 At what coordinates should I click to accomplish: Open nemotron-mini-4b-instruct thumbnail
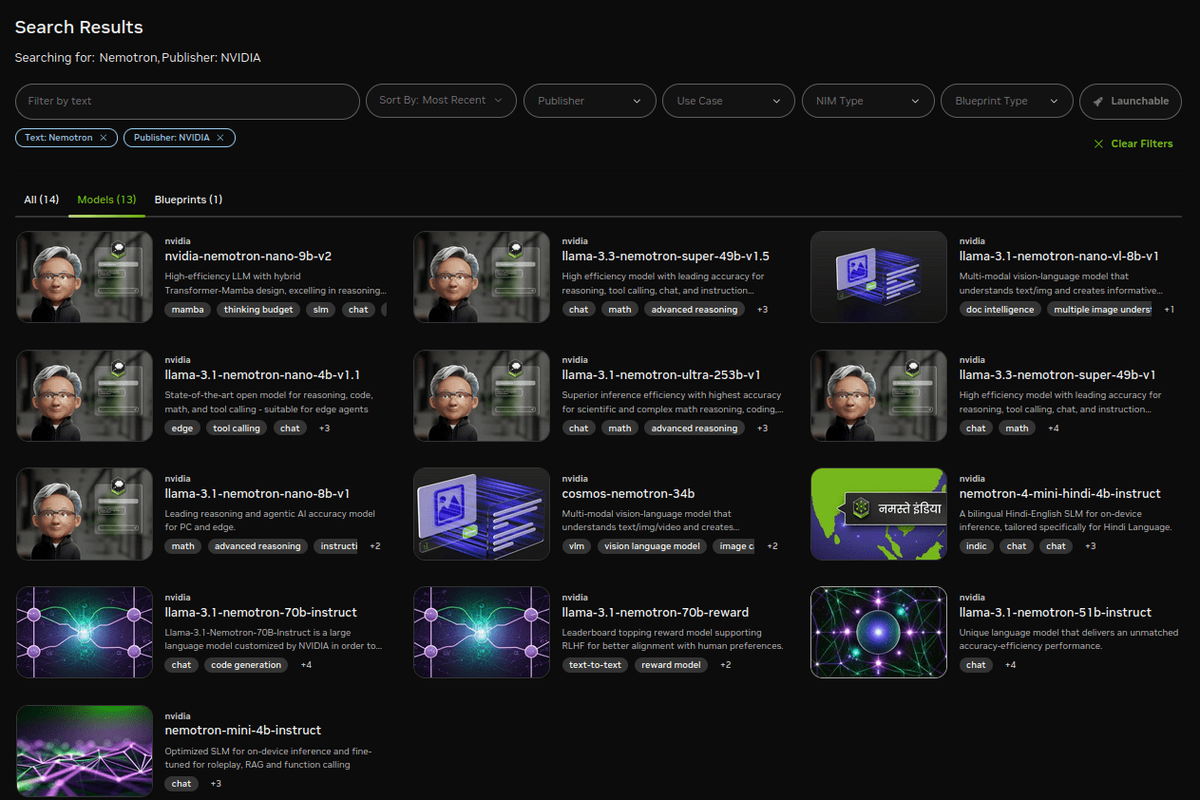pos(85,751)
